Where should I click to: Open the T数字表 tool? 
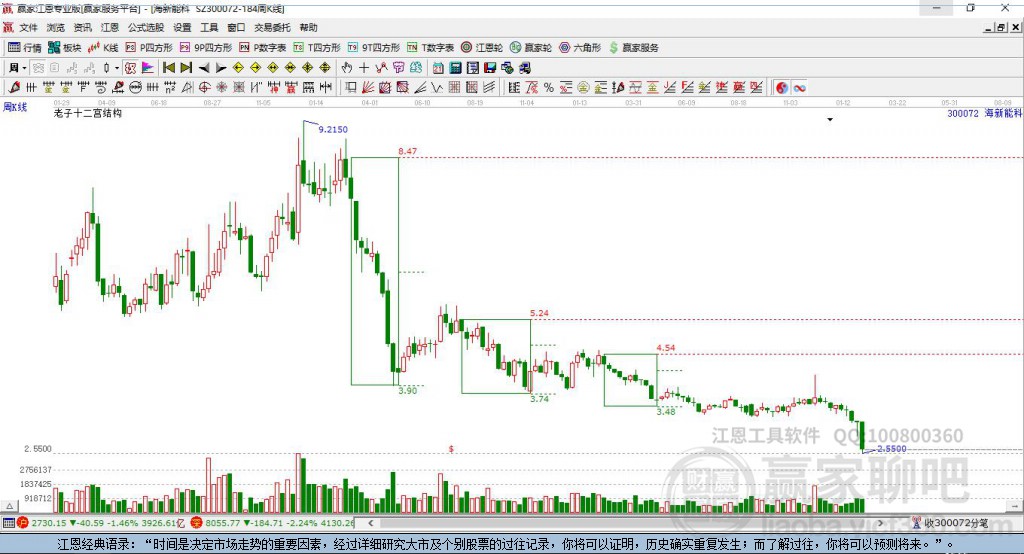pos(430,48)
